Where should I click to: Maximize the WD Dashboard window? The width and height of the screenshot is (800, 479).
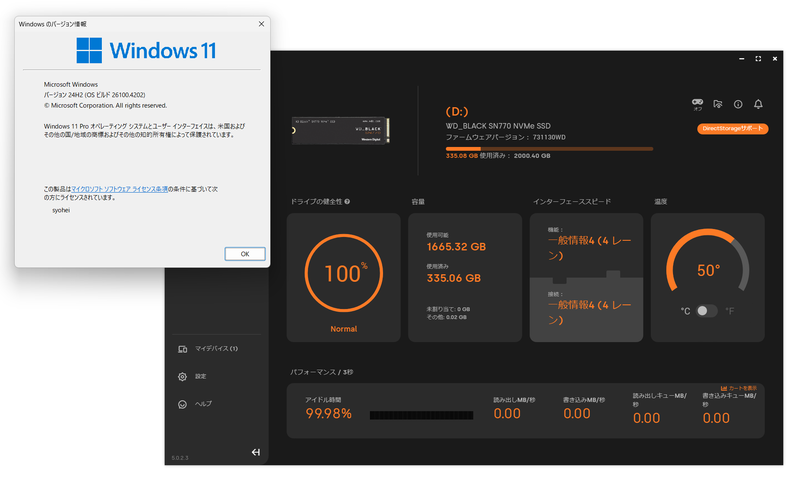[758, 59]
